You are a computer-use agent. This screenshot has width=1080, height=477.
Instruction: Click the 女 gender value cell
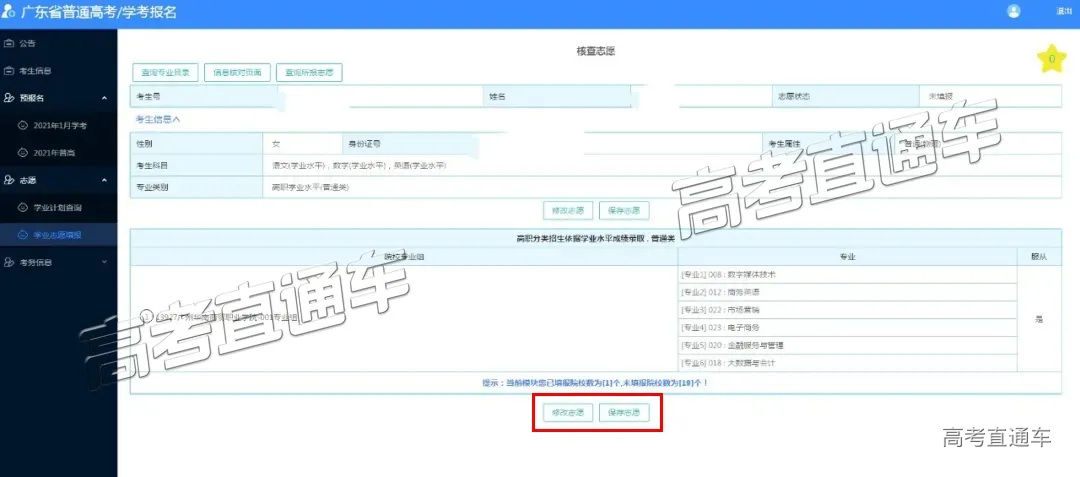click(303, 144)
